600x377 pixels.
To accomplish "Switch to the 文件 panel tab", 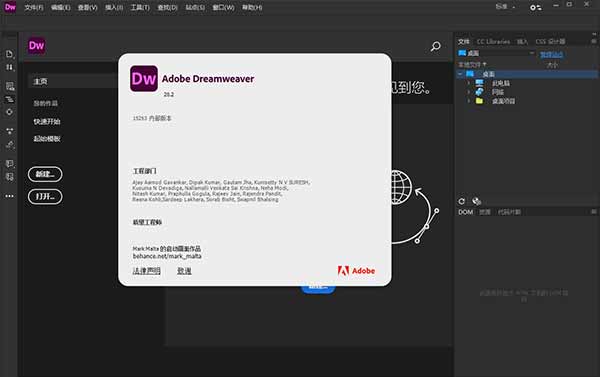I will pos(464,41).
